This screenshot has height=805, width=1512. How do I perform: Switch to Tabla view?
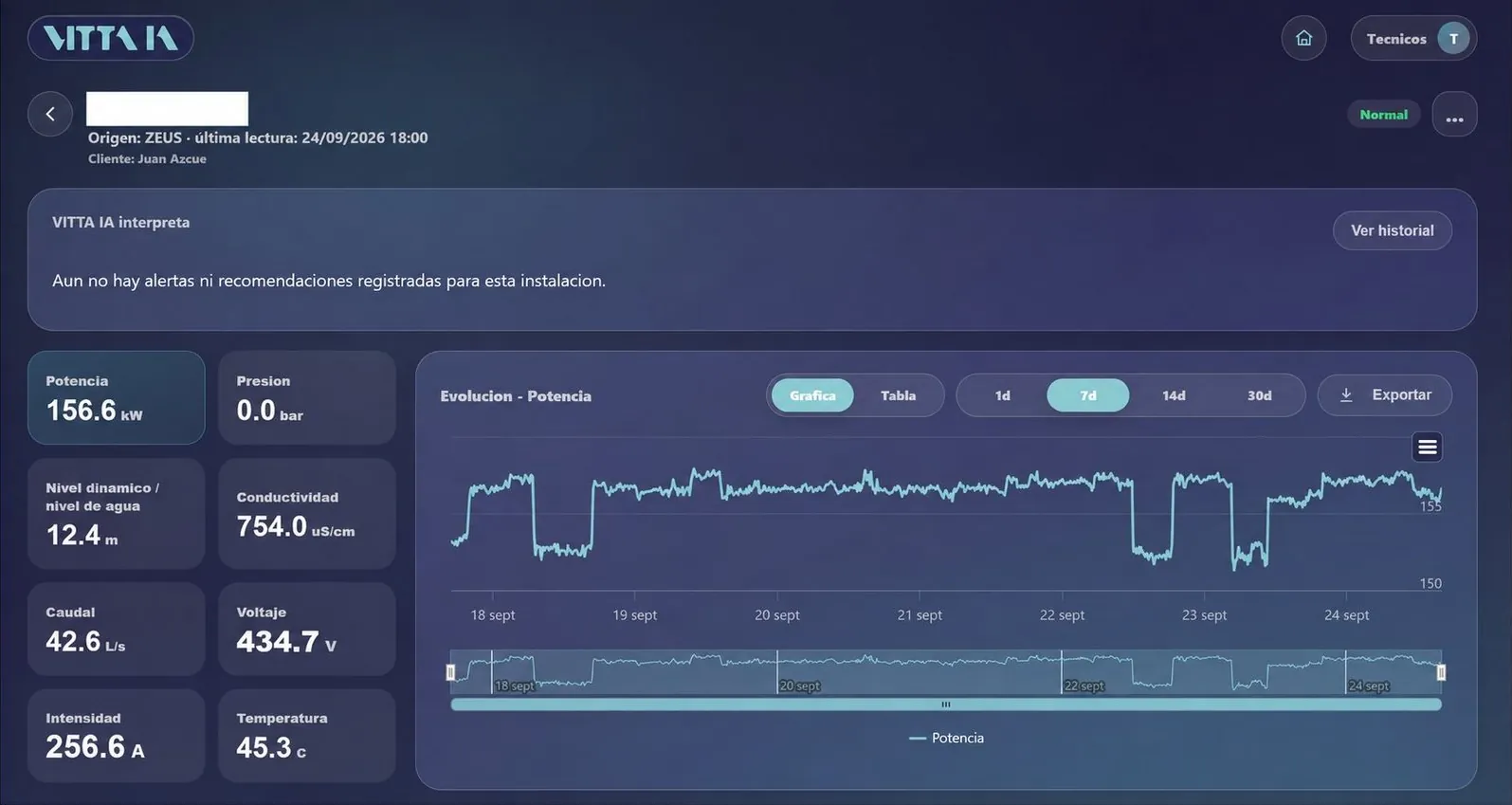(898, 395)
